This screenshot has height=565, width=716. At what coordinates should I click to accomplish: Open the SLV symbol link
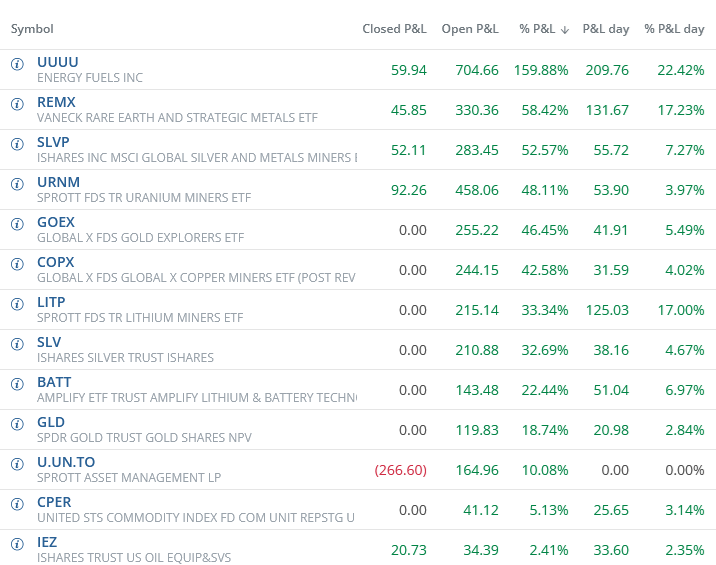pyautogui.click(x=49, y=342)
